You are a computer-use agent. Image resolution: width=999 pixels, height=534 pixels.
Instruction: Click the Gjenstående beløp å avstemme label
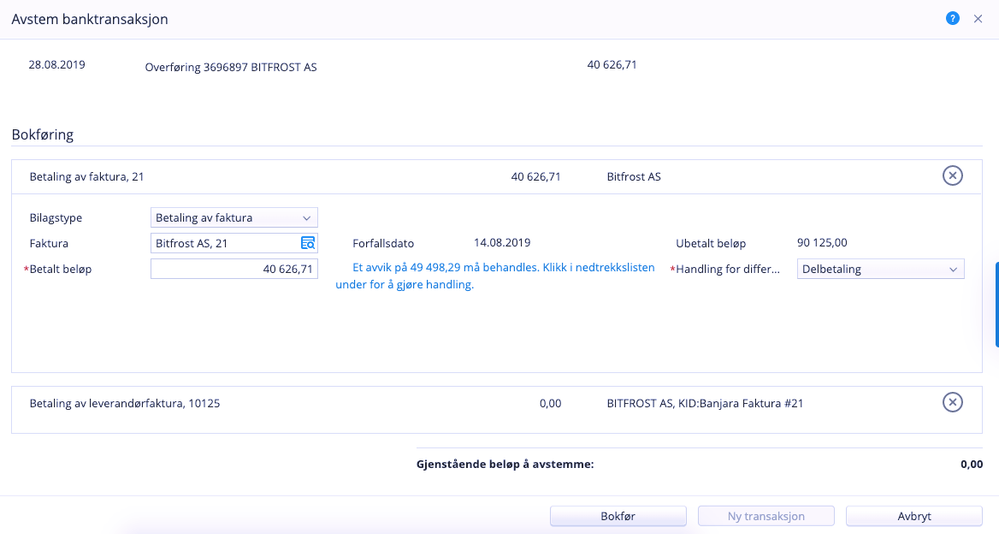(505, 464)
